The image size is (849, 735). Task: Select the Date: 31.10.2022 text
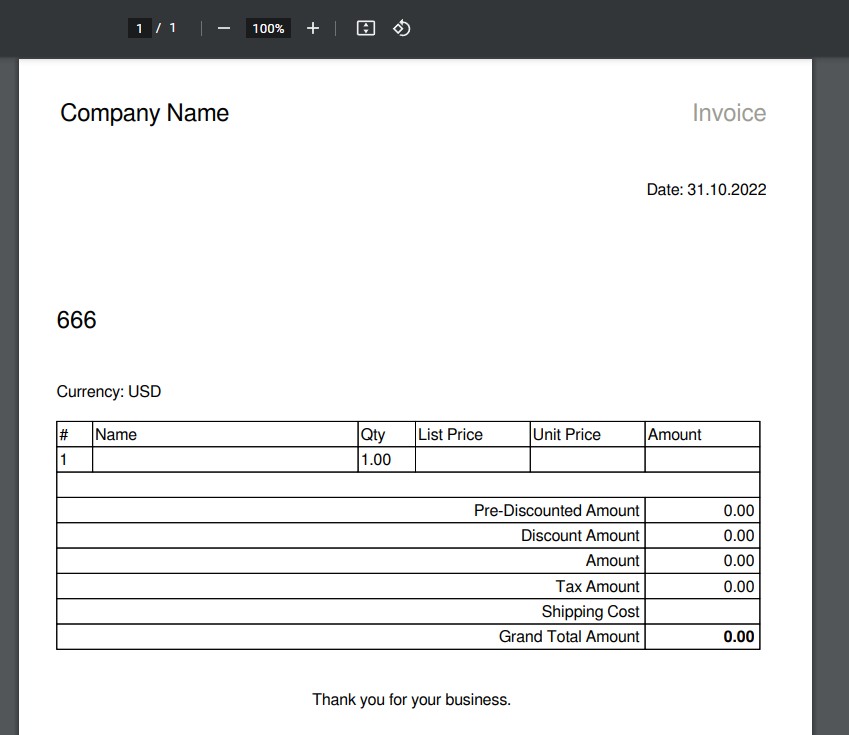[x=706, y=189]
